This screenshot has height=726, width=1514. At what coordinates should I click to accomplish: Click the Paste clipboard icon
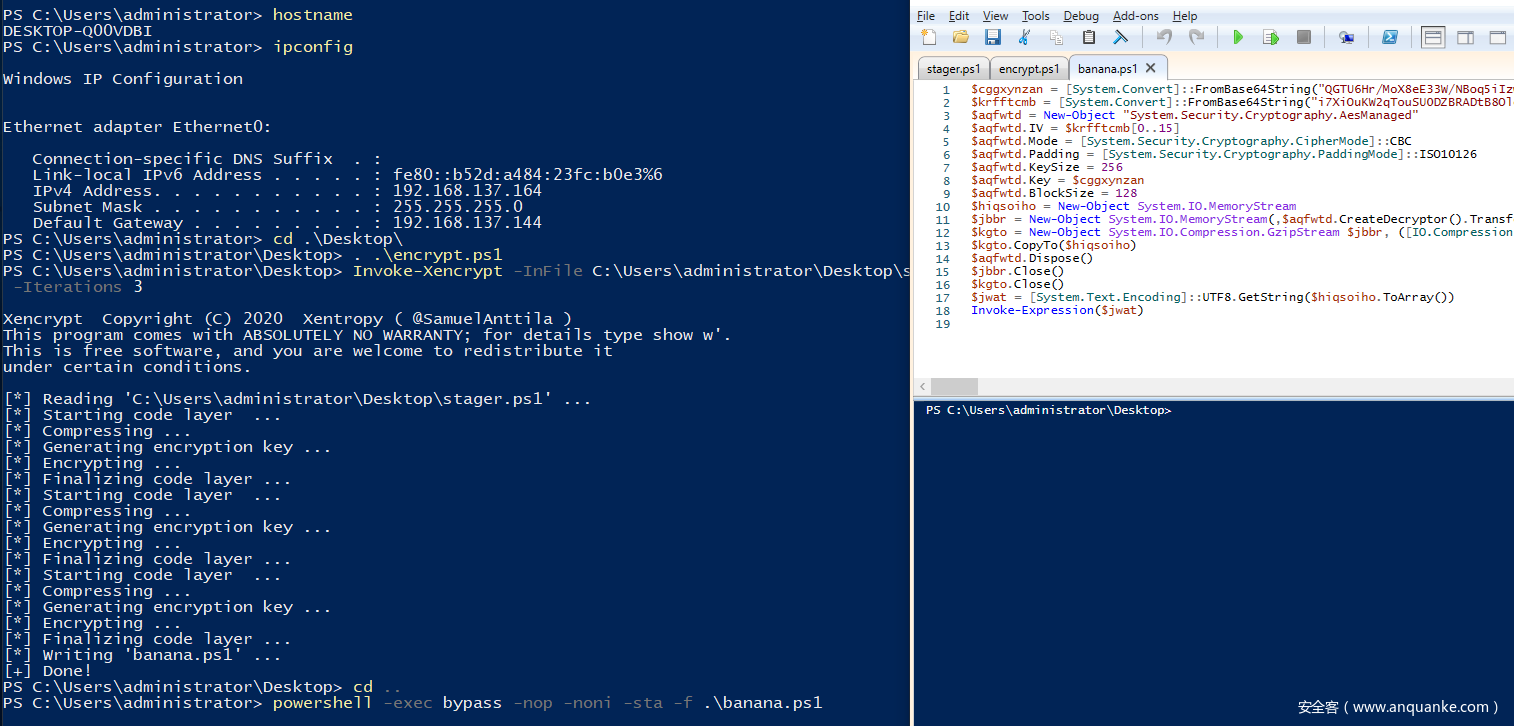(1089, 38)
